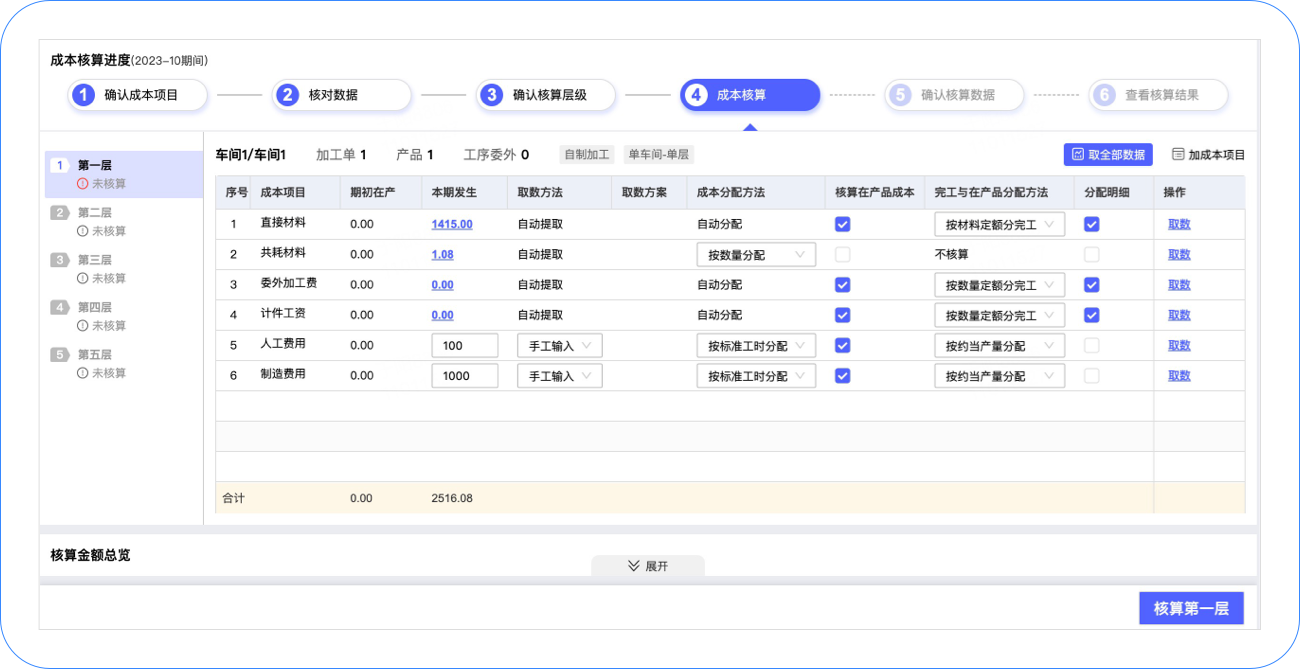Click the 核算第一层 button
The height and width of the screenshot is (669, 1300).
point(1191,608)
